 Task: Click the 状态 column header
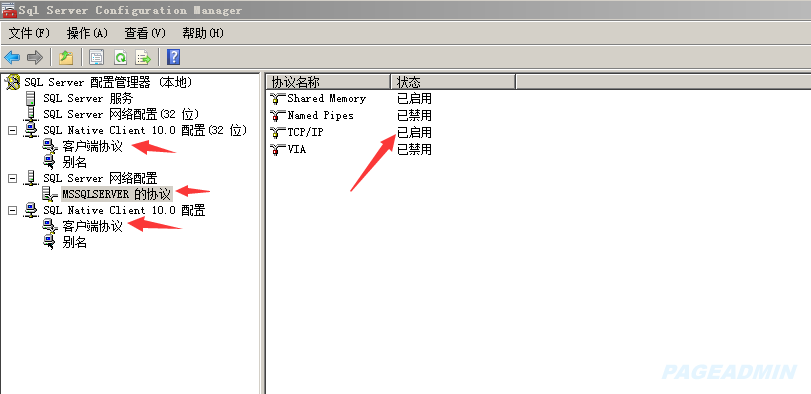pyautogui.click(x=453, y=82)
